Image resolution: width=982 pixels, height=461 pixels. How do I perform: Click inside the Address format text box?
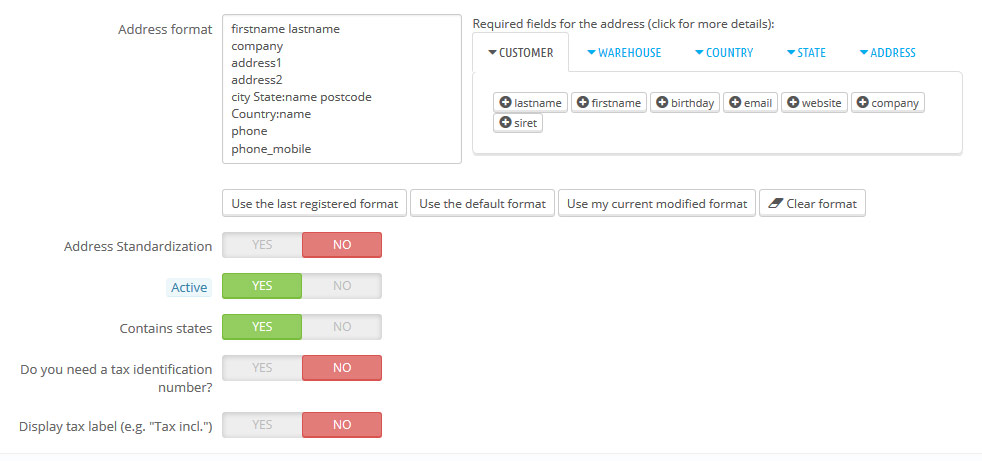(x=340, y=89)
